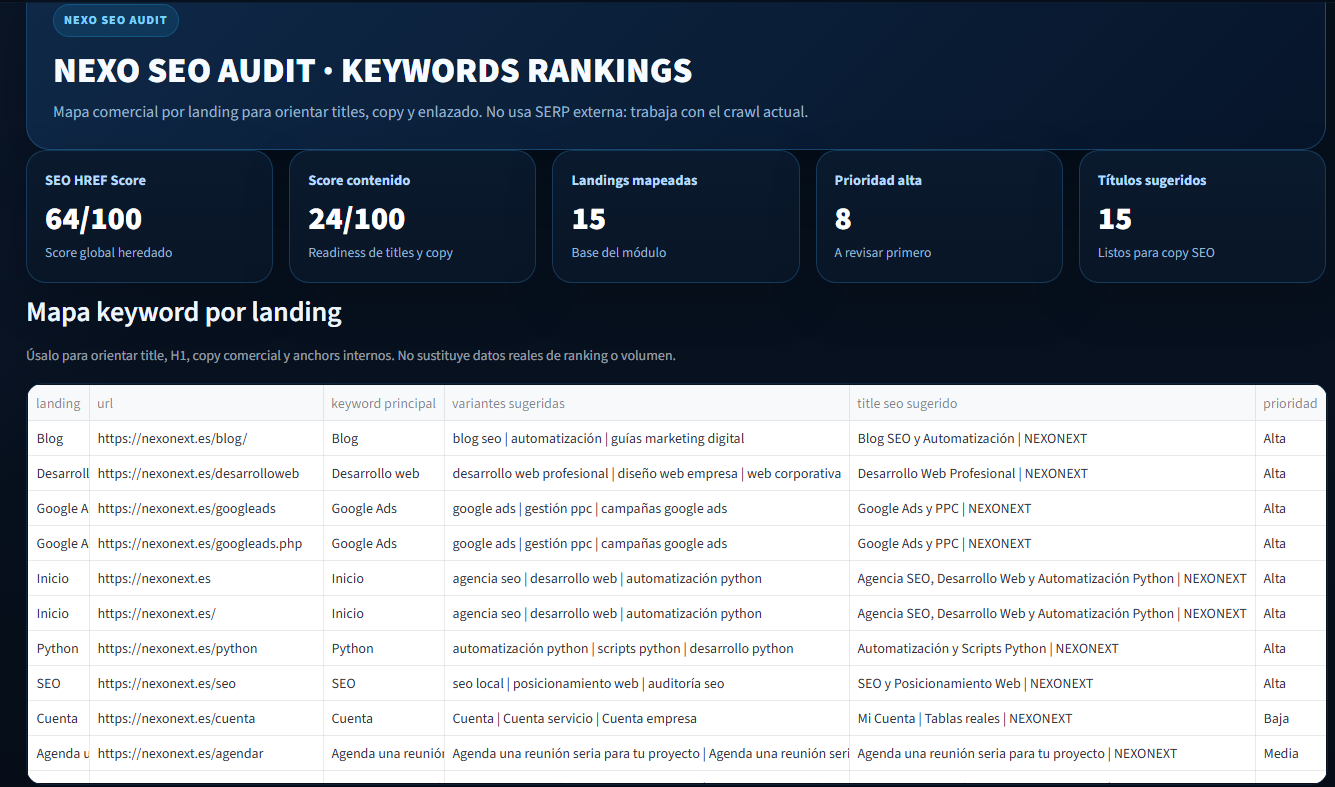Click the Títulos sugeridos card
The image size is (1335, 787).
1202,216
